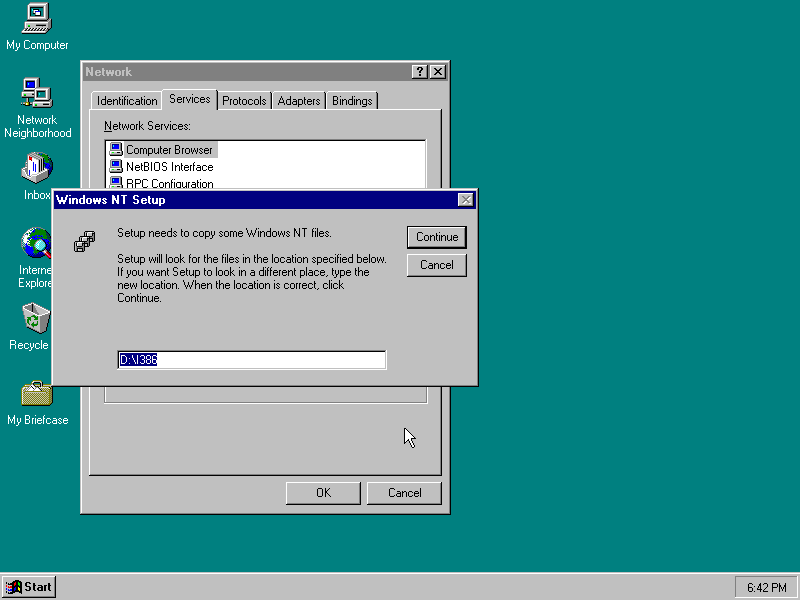Click the Computer Browser service icon
Image resolution: width=800 pixels, height=600 pixels.
(x=116, y=149)
